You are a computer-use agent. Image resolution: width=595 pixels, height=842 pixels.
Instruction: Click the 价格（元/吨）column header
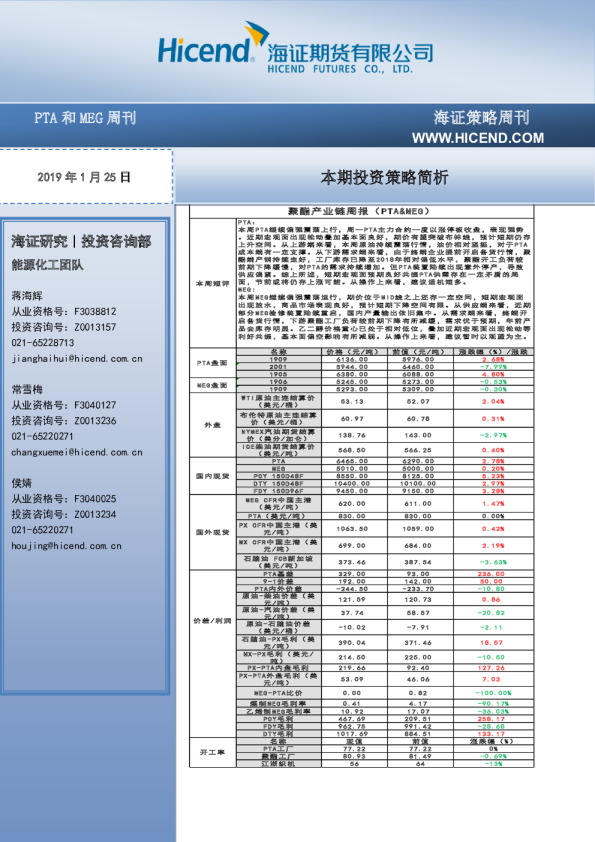pos(353,352)
